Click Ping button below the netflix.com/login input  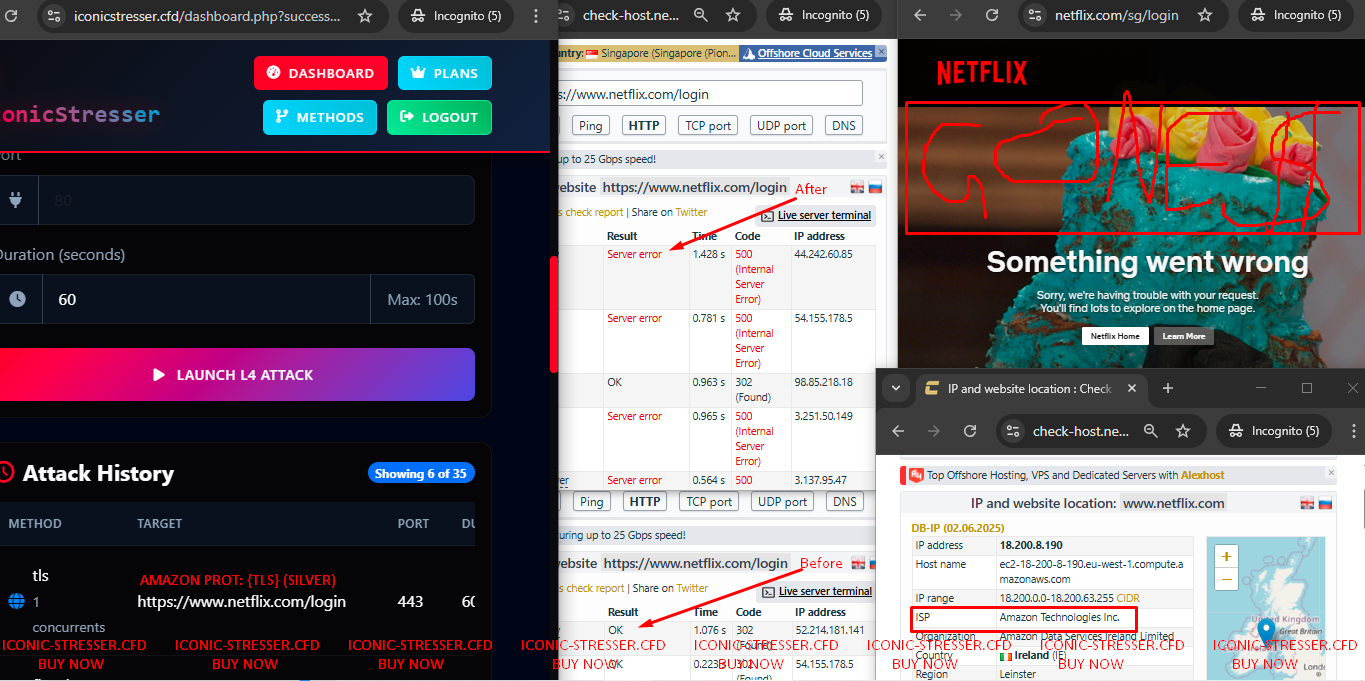tap(591, 125)
